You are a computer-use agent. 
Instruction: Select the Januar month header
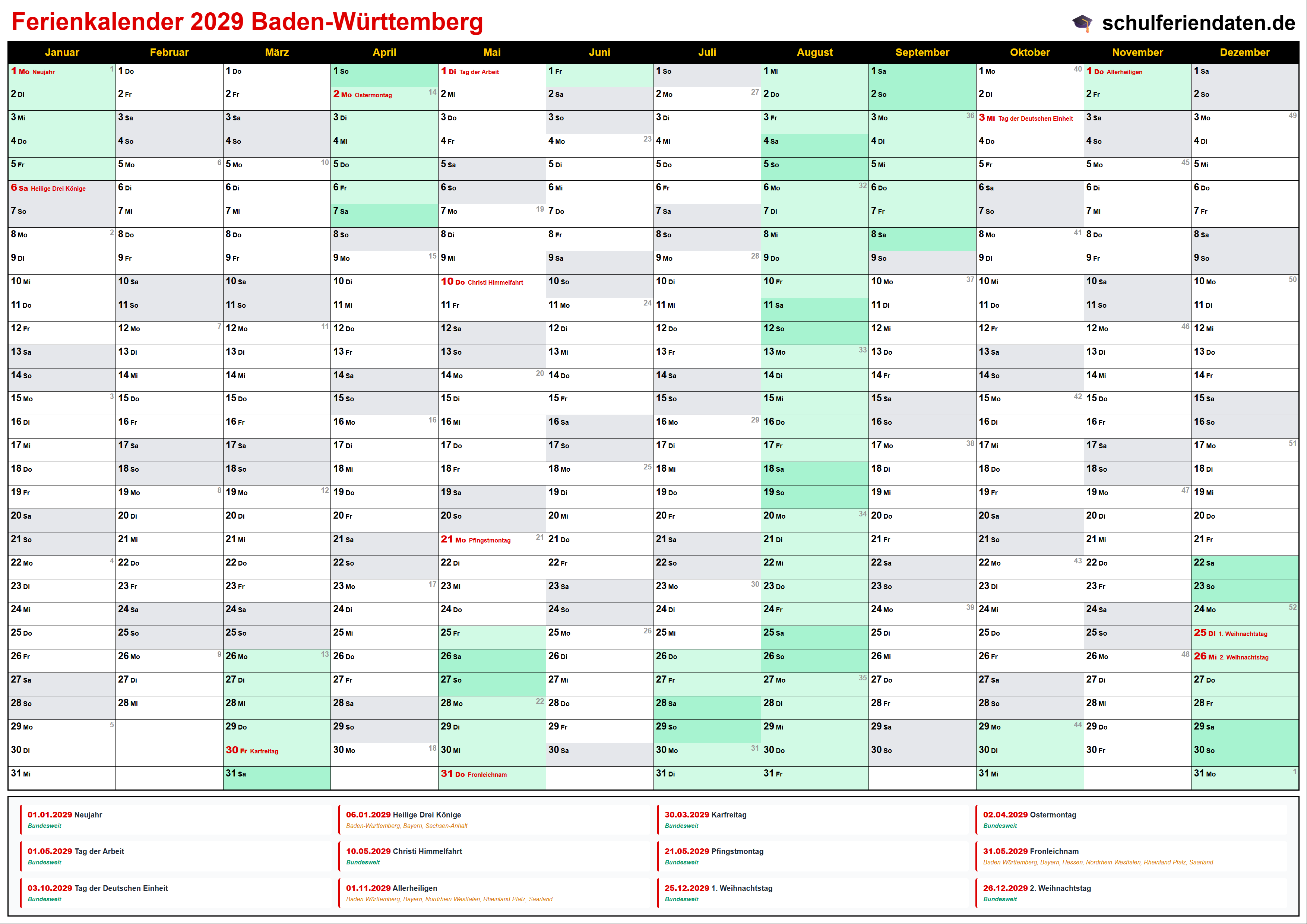click(61, 53)
